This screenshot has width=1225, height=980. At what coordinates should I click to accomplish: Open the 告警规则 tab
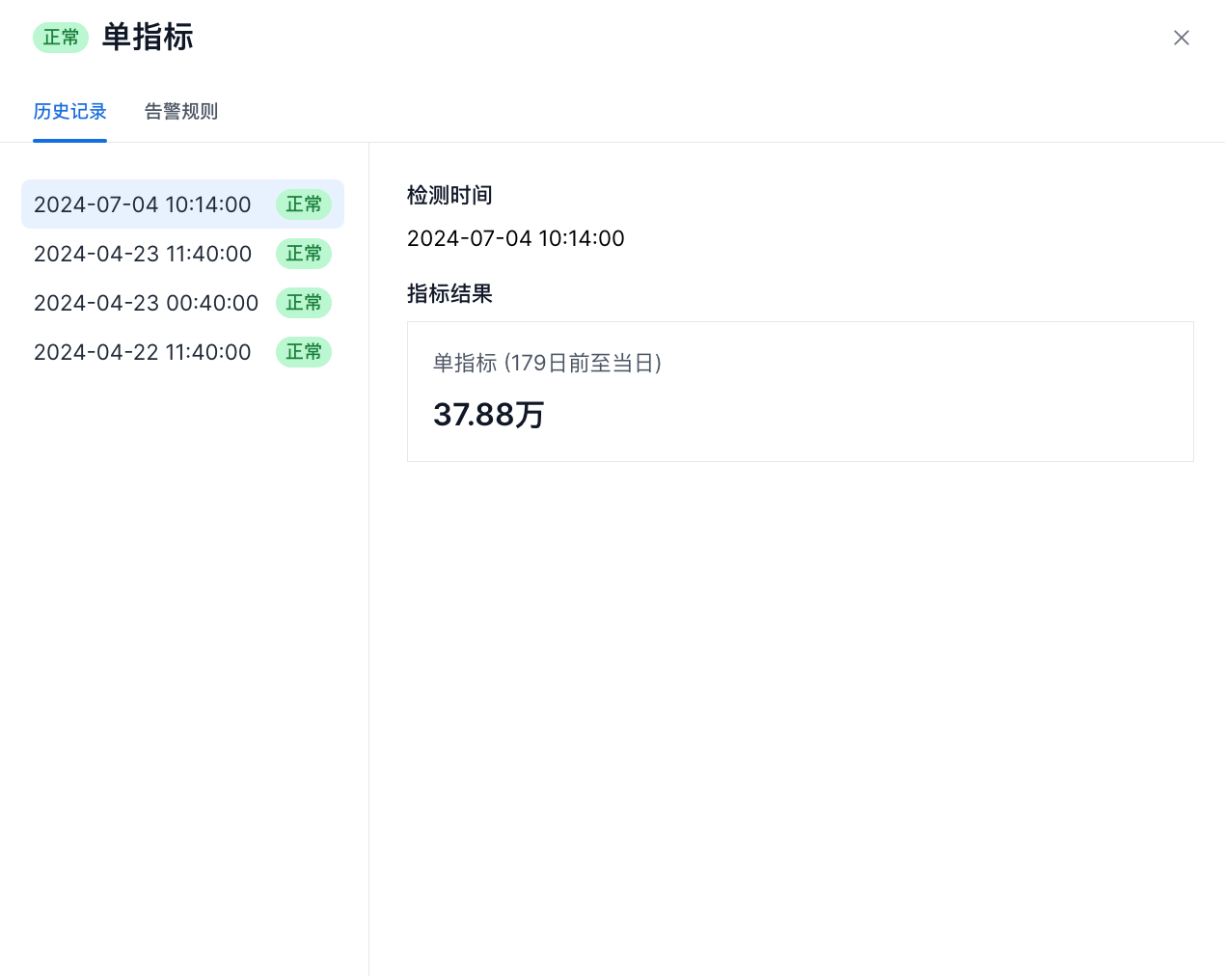(x=181, y=112)
